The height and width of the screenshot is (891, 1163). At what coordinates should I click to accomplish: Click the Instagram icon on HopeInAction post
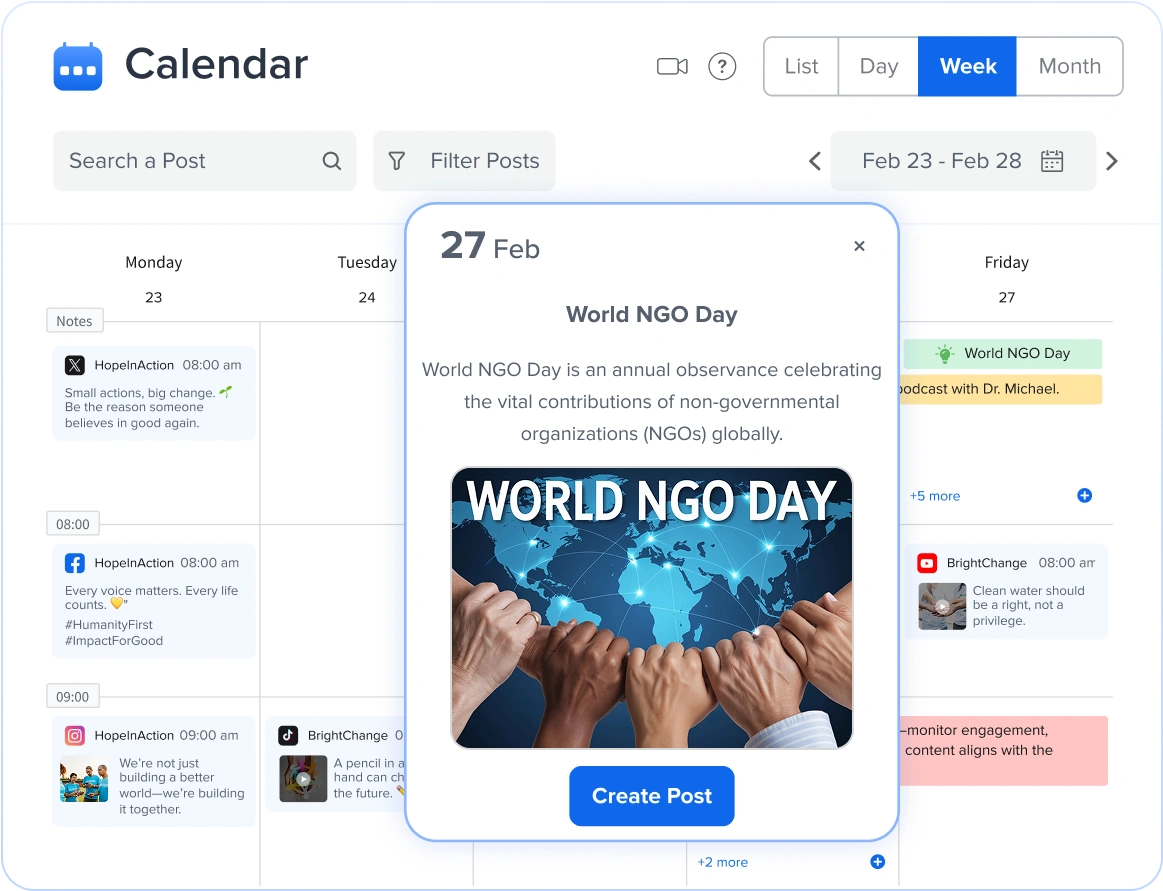(x=75, y=735)
